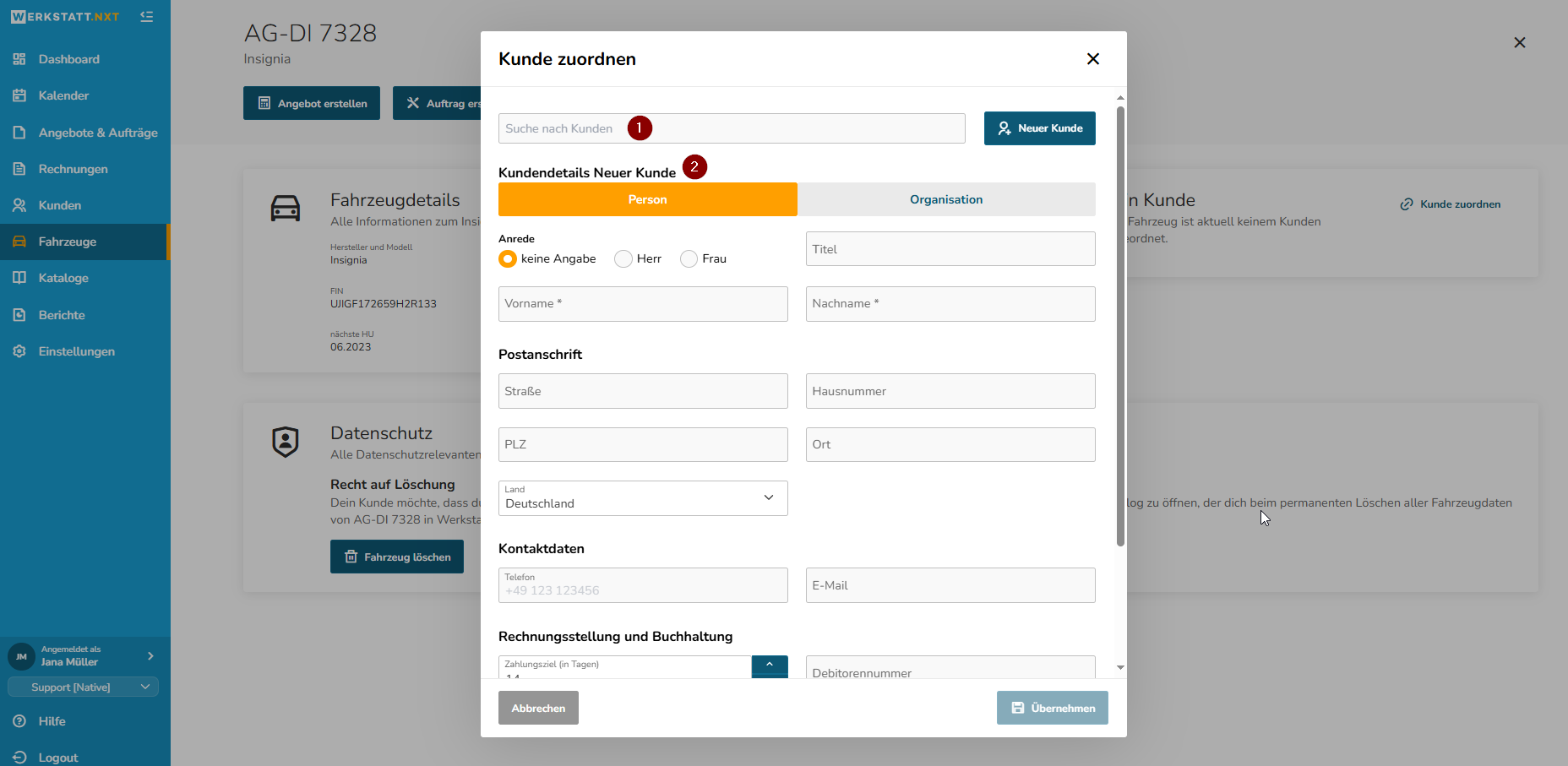Open the Dashboard icon in sidebar
This screenshot has width=1568, height=766.
click(x=19, y=59)
